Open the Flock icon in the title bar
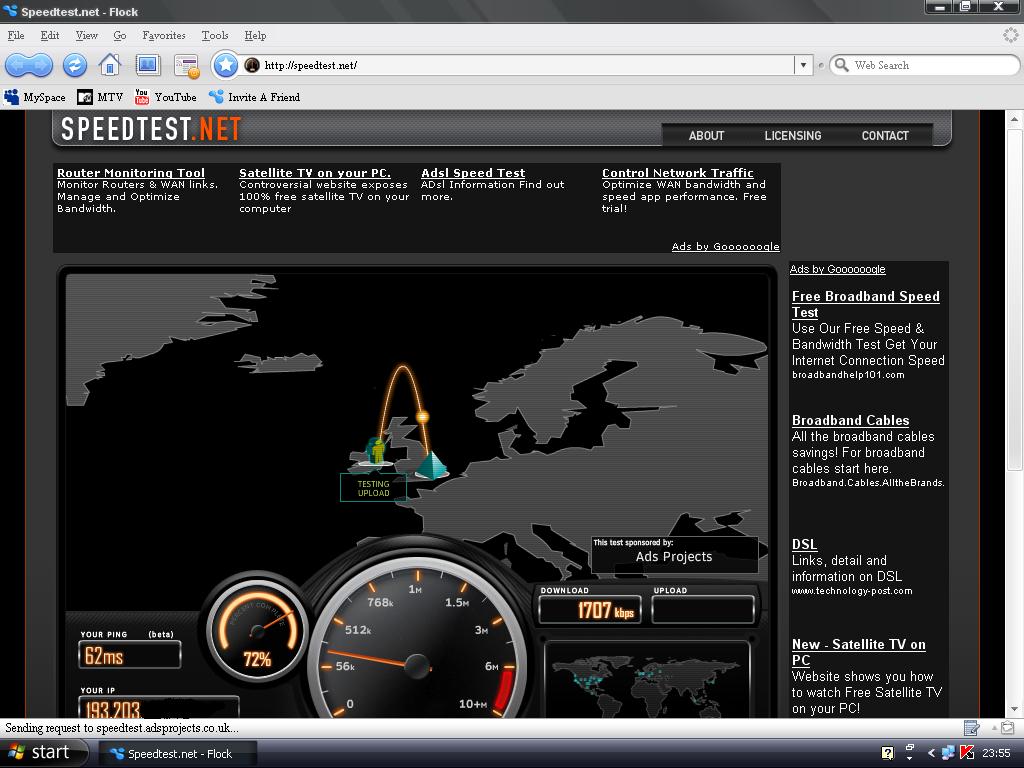Screen dimensions: 1024x768 [10, 11]
